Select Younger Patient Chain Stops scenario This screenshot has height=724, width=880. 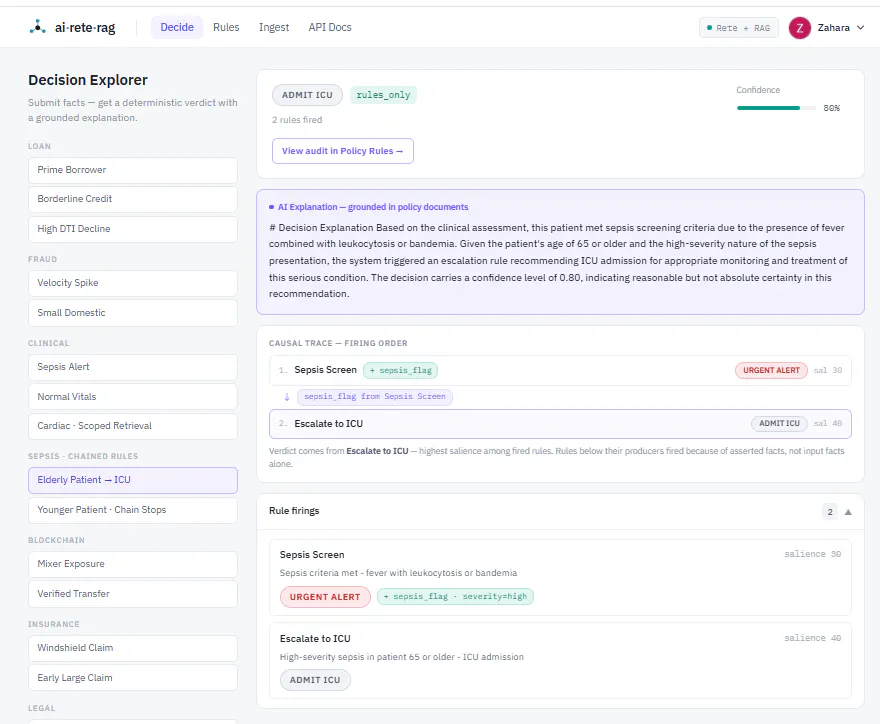[x=132, y=510]
